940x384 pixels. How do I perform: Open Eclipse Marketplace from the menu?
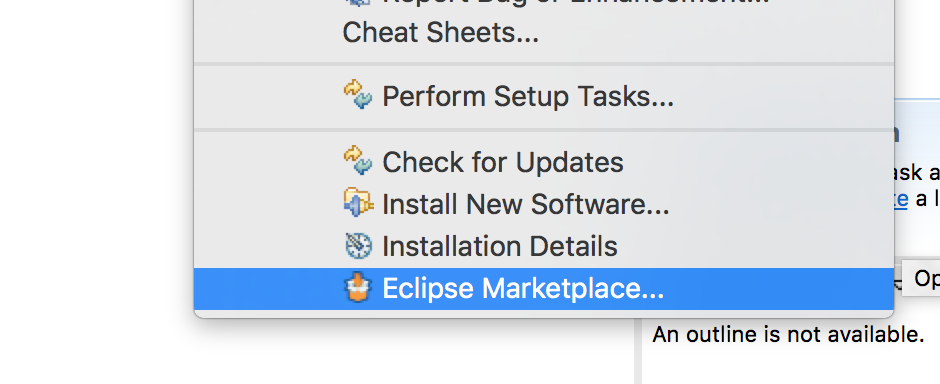(x=544, y=289)
